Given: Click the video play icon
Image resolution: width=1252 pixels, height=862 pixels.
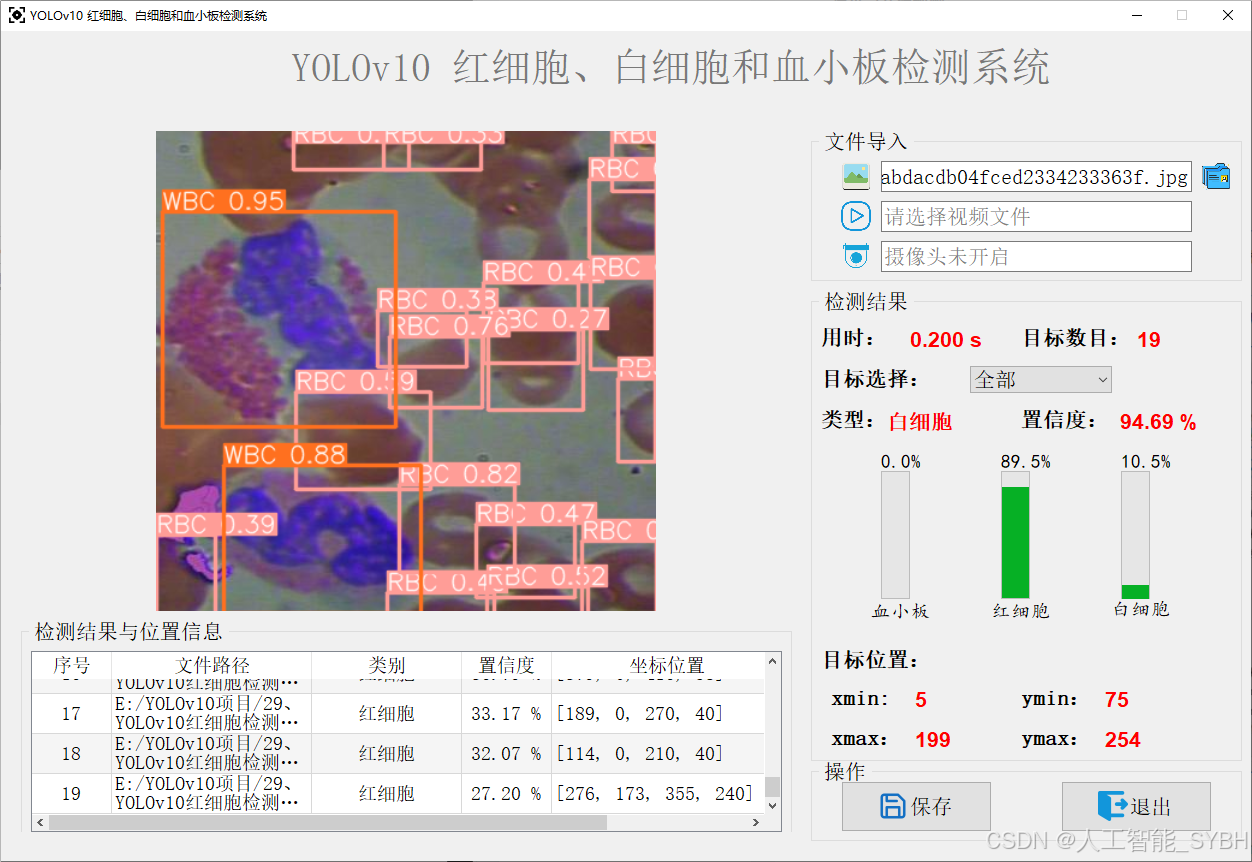Looking at the screenshot, I should click(856, 216).
